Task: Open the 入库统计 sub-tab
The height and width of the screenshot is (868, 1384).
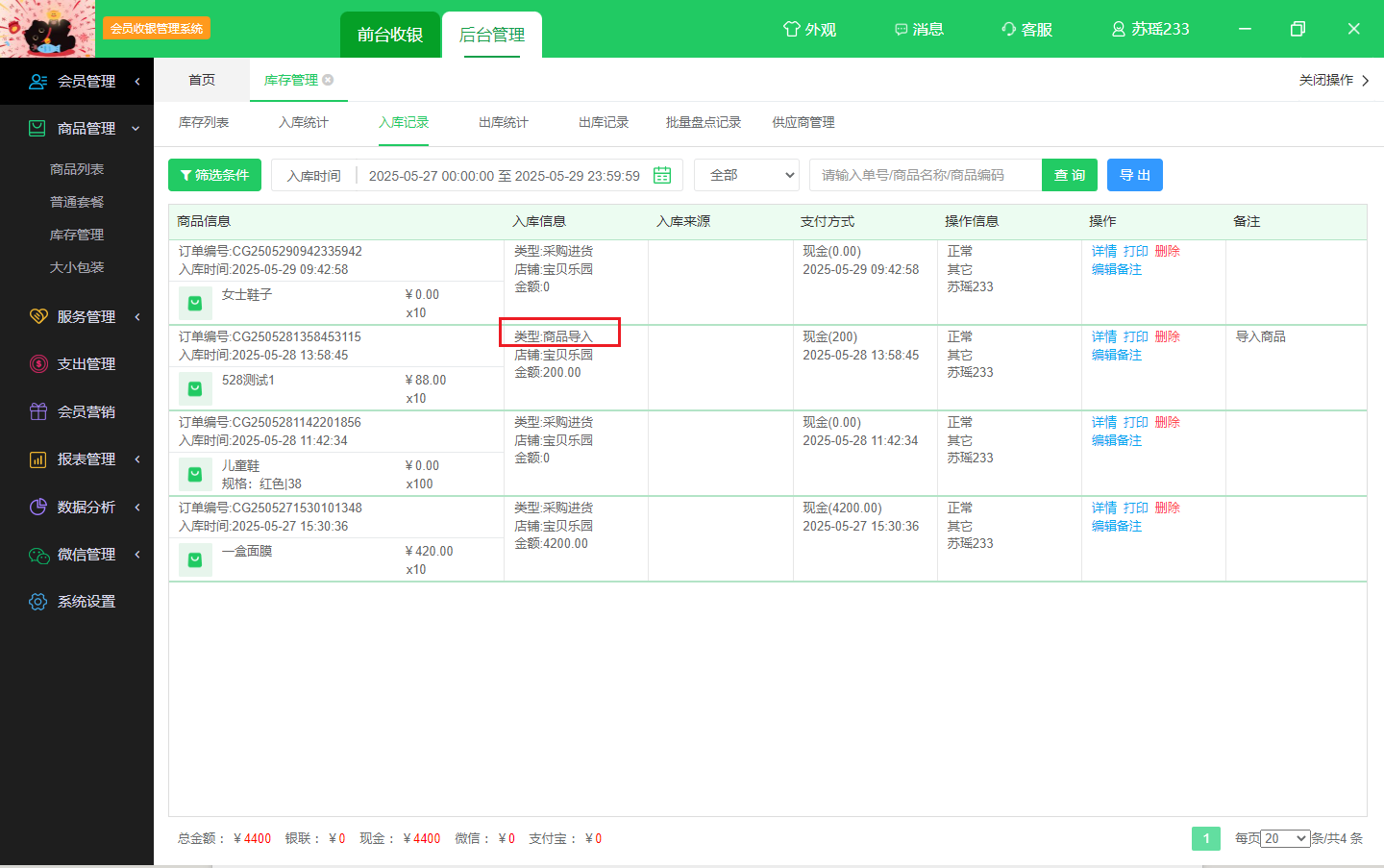Action: [304, 122]
